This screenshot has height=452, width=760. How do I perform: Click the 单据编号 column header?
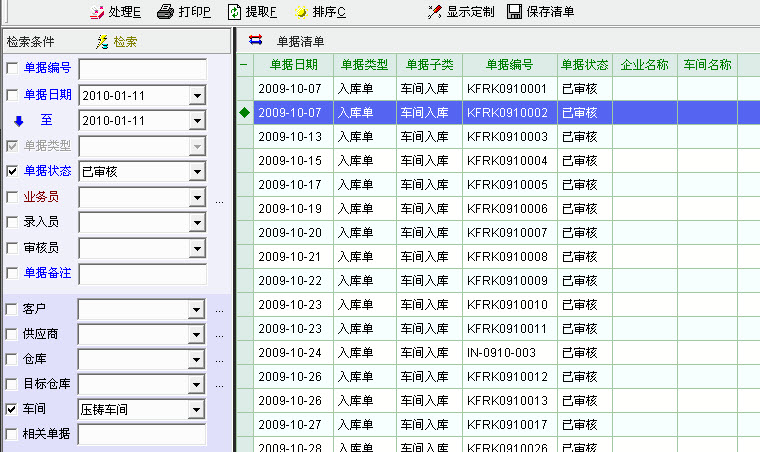(509, 65)
